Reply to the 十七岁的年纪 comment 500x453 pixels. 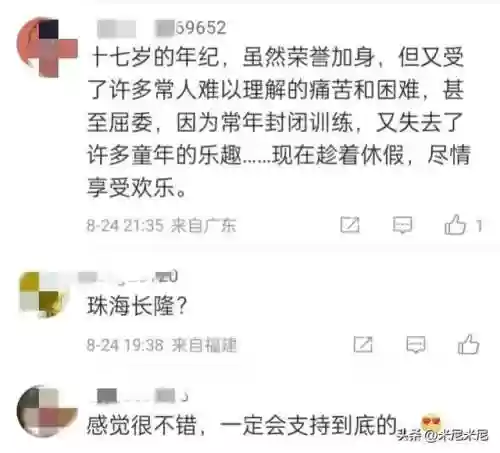pos(402,225)
